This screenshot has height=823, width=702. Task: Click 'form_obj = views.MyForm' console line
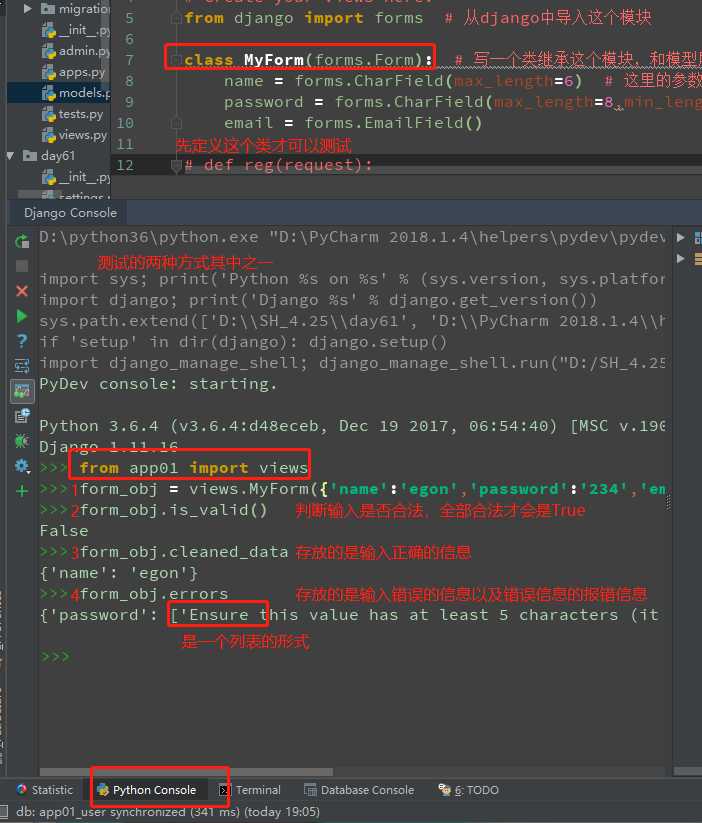click(373, 489)
